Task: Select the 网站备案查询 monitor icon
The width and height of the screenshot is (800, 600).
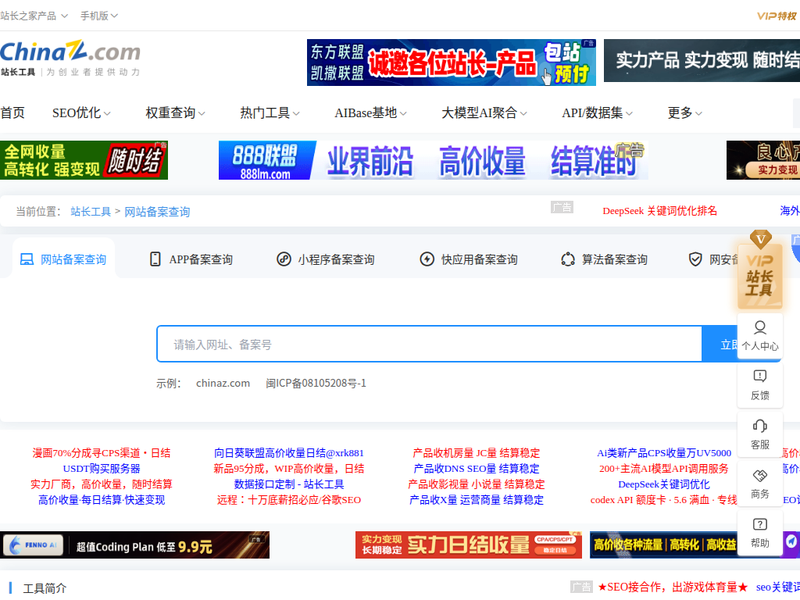Action: (27, 260)
